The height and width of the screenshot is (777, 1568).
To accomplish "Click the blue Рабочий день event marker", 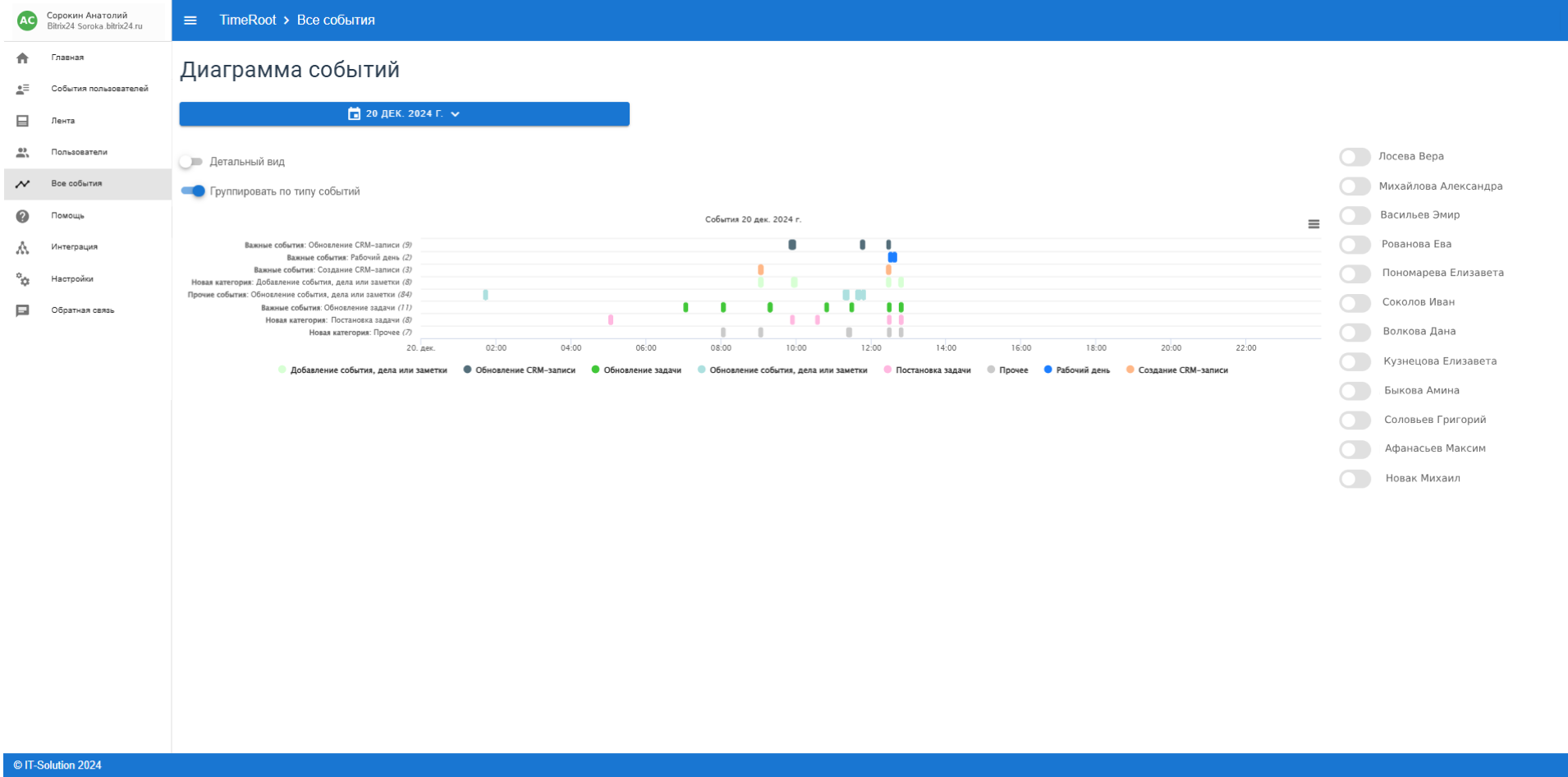I will (x=892, y=257).
